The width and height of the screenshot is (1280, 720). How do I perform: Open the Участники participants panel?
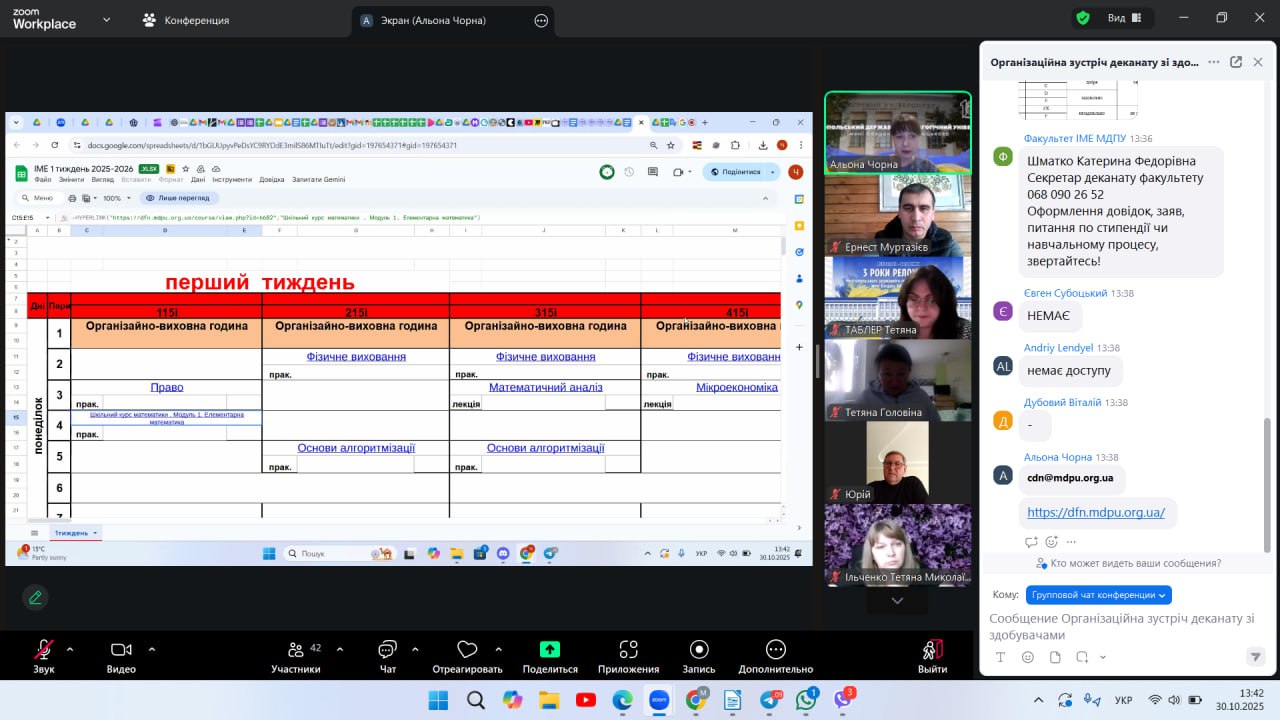pyautogui.click(x=296, y=651)
